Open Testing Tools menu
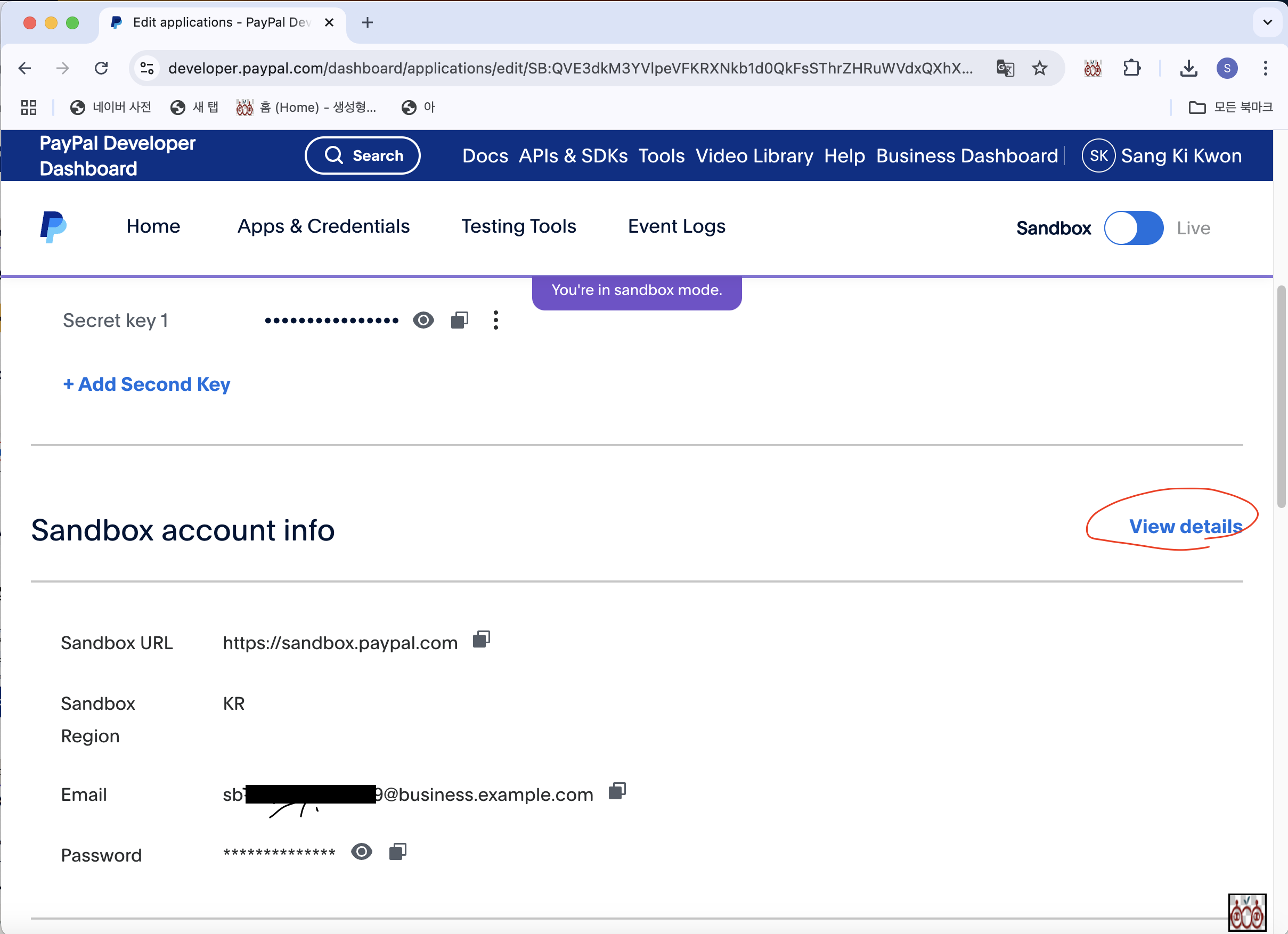 [x=518, y=226]
